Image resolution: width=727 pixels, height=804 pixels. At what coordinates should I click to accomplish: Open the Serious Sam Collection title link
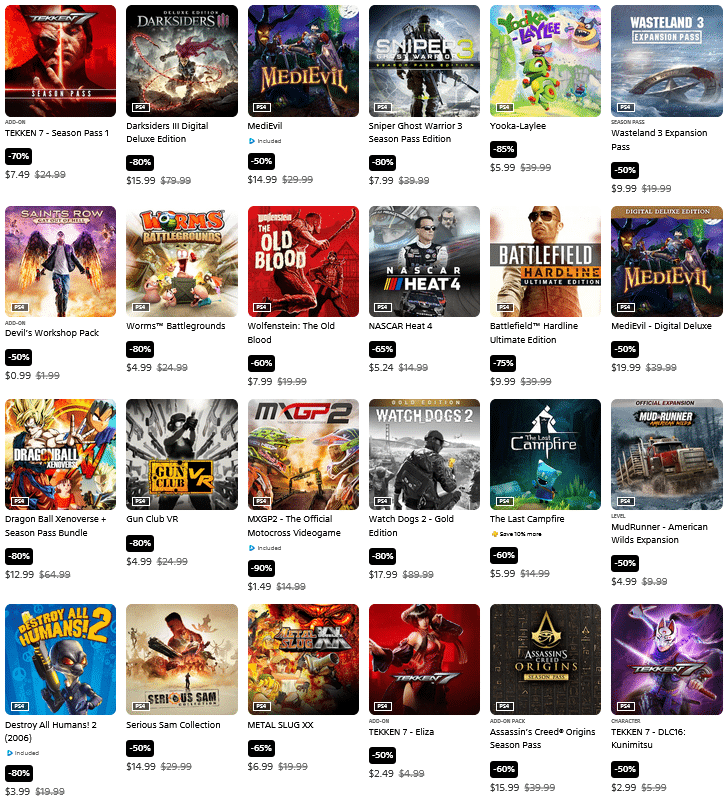(173, 725)
